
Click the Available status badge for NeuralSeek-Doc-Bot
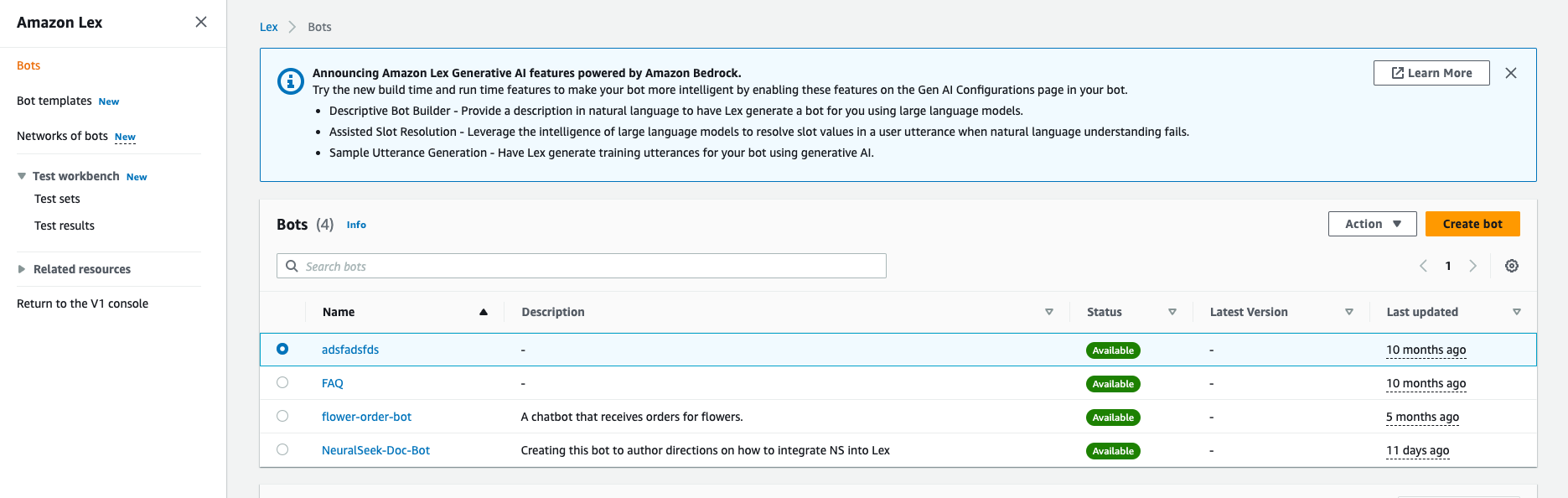pyautogui.click(x=1113, y=451)
